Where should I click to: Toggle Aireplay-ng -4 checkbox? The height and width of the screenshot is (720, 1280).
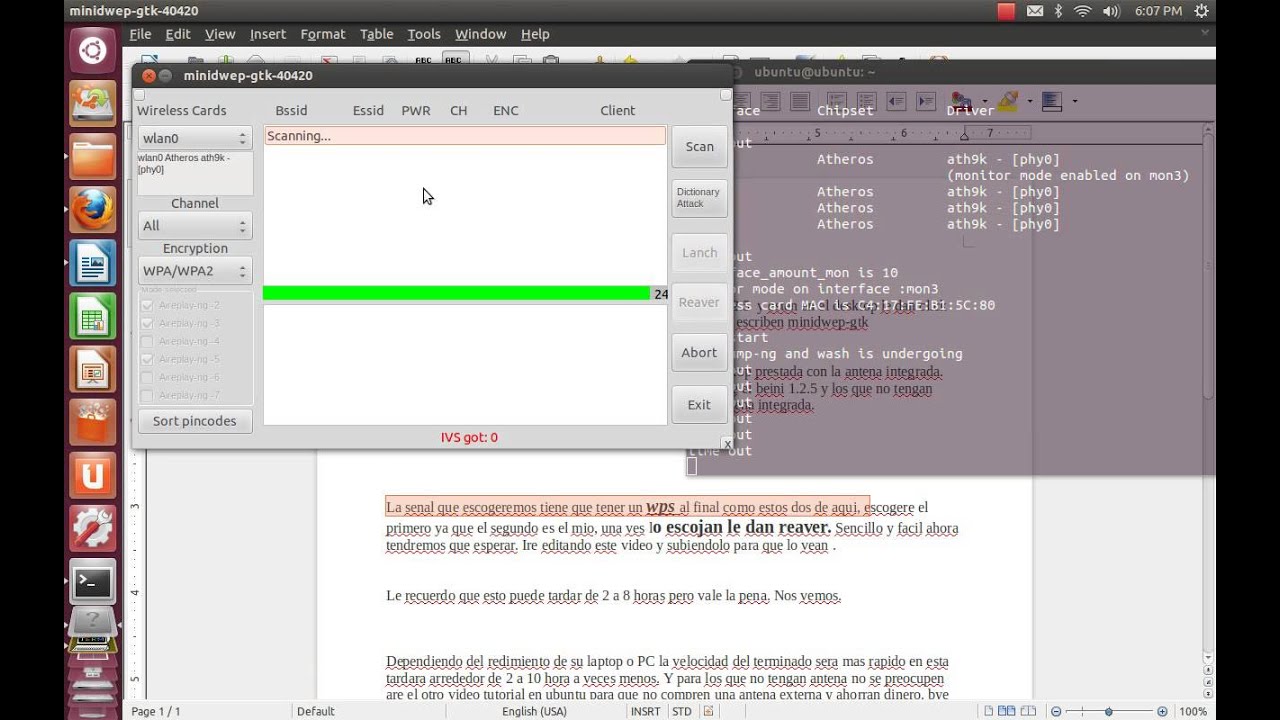148,341
